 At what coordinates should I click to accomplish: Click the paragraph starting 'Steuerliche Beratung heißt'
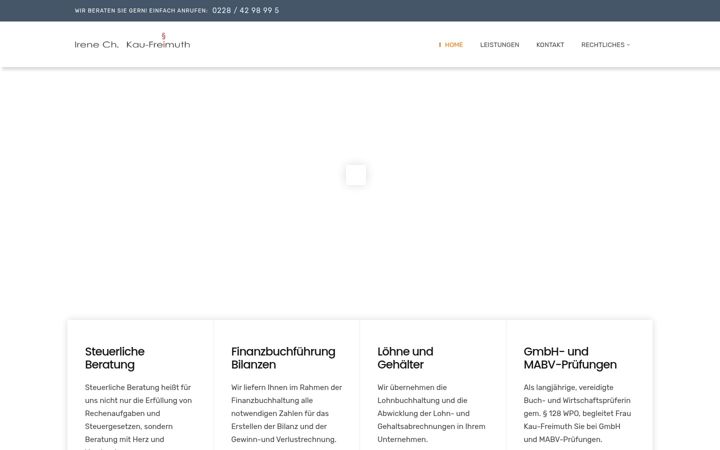coord(139,416)
